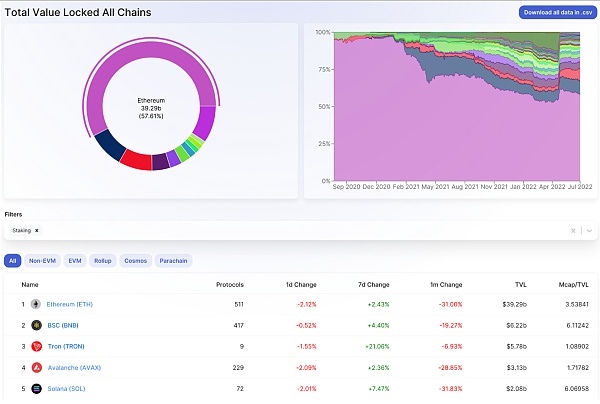Click the dark navy donut segment
This screenshot has width=600, height=404.
click(109, 146)
